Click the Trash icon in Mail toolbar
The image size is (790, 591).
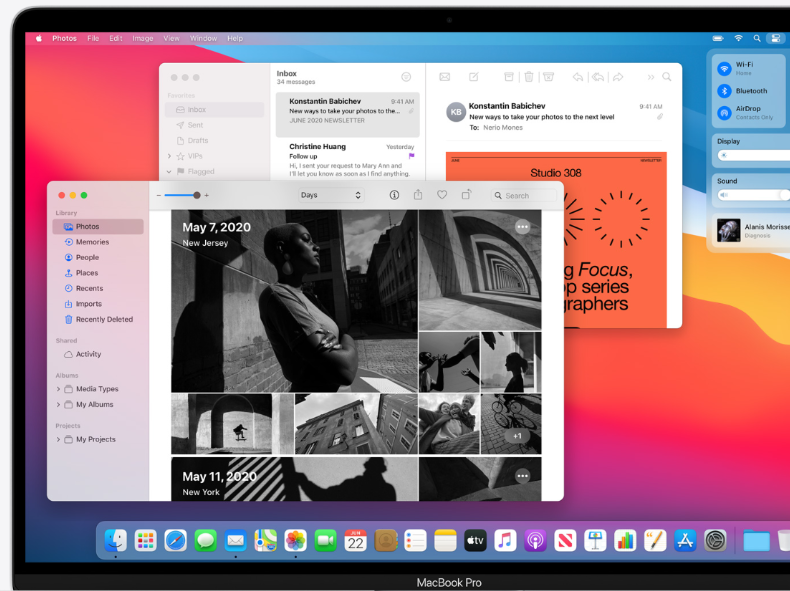(529, 77)
